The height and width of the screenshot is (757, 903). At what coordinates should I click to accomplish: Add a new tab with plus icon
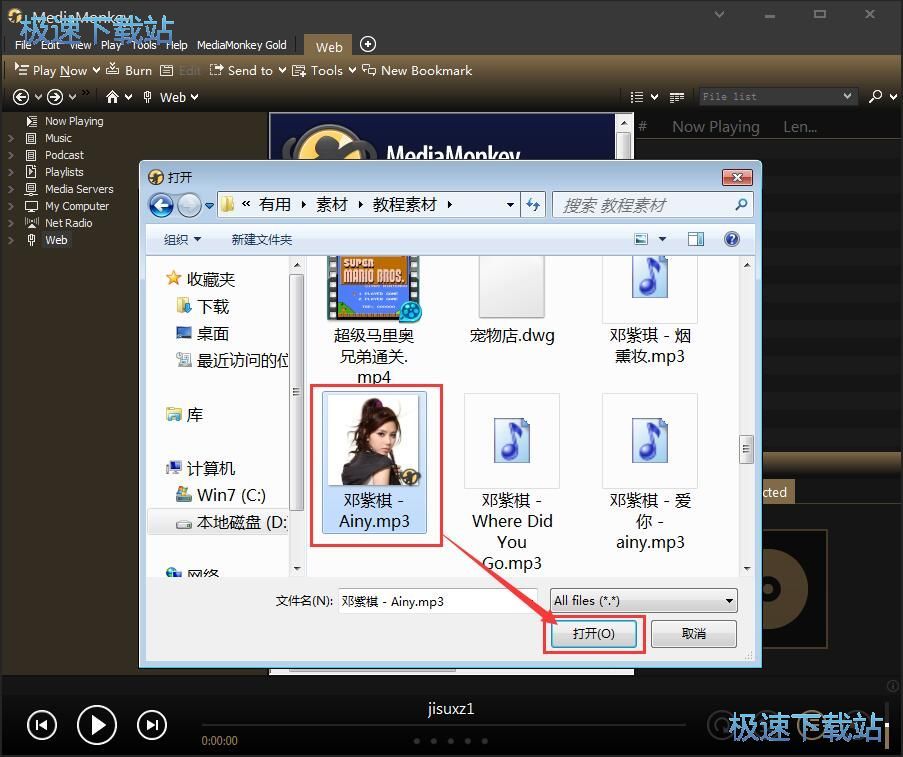[x=368, y=44]
